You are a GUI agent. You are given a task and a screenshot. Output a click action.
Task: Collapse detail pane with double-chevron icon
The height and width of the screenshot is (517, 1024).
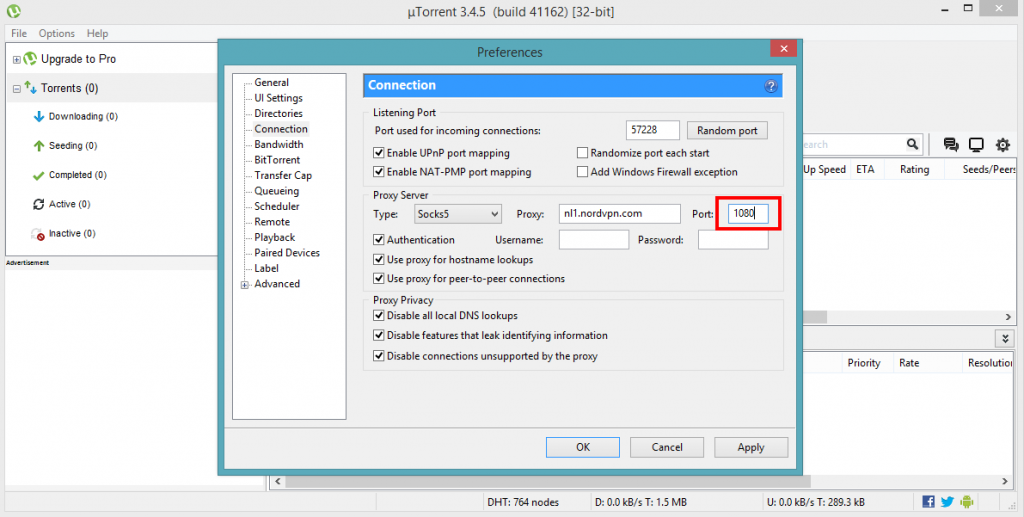point(1004,338)
